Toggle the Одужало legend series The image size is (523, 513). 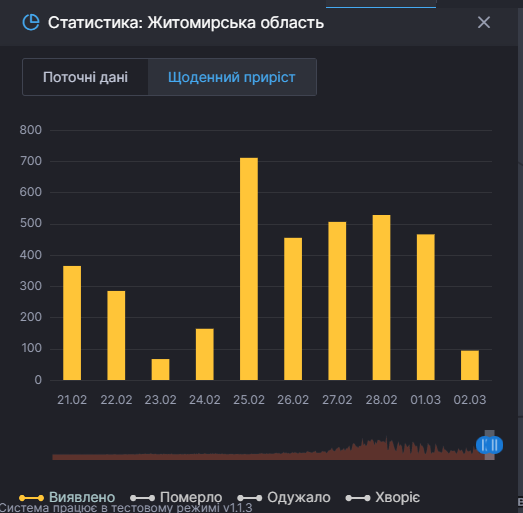284,497
